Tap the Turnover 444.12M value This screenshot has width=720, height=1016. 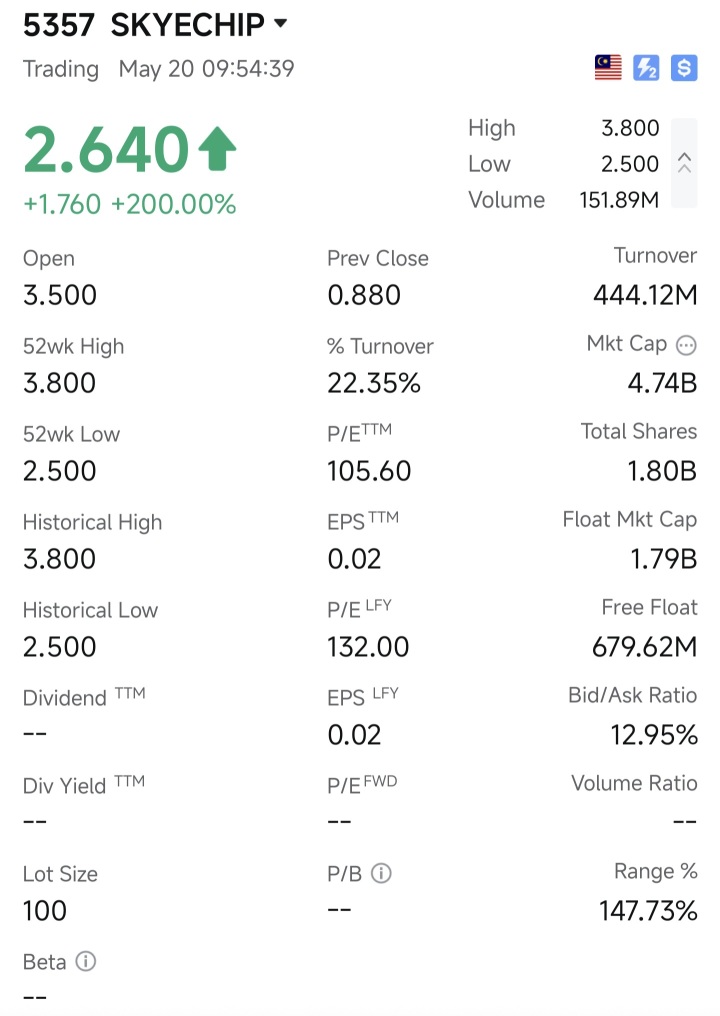point(645,295)
